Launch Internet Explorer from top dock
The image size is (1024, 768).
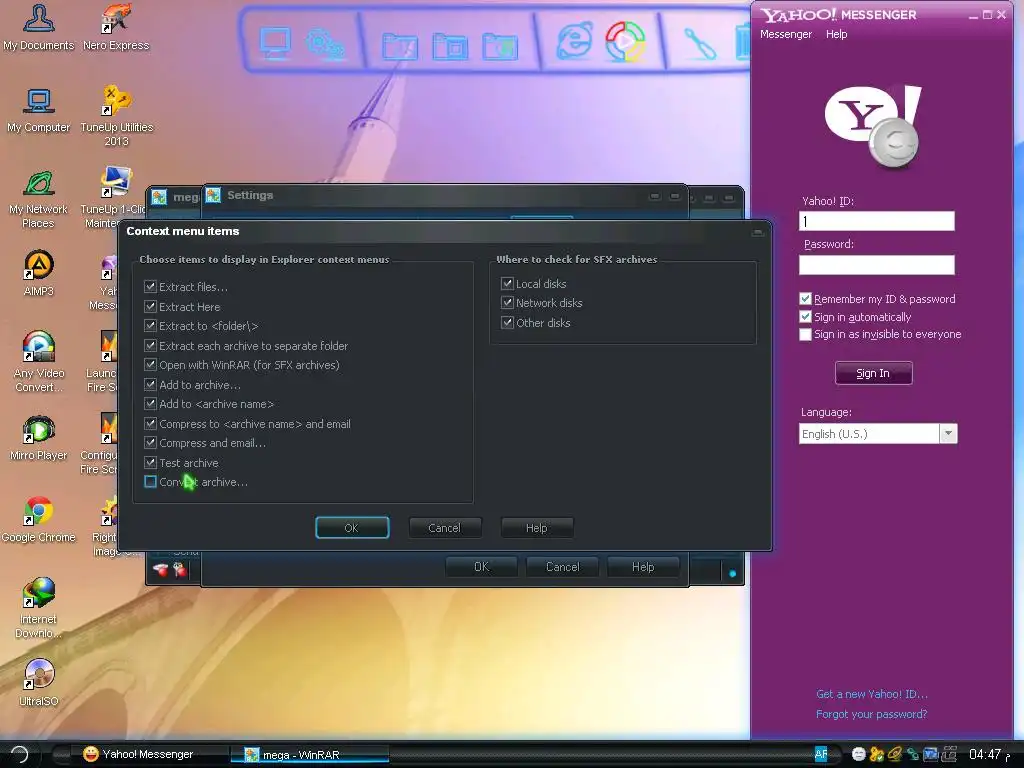coord(575,40)
